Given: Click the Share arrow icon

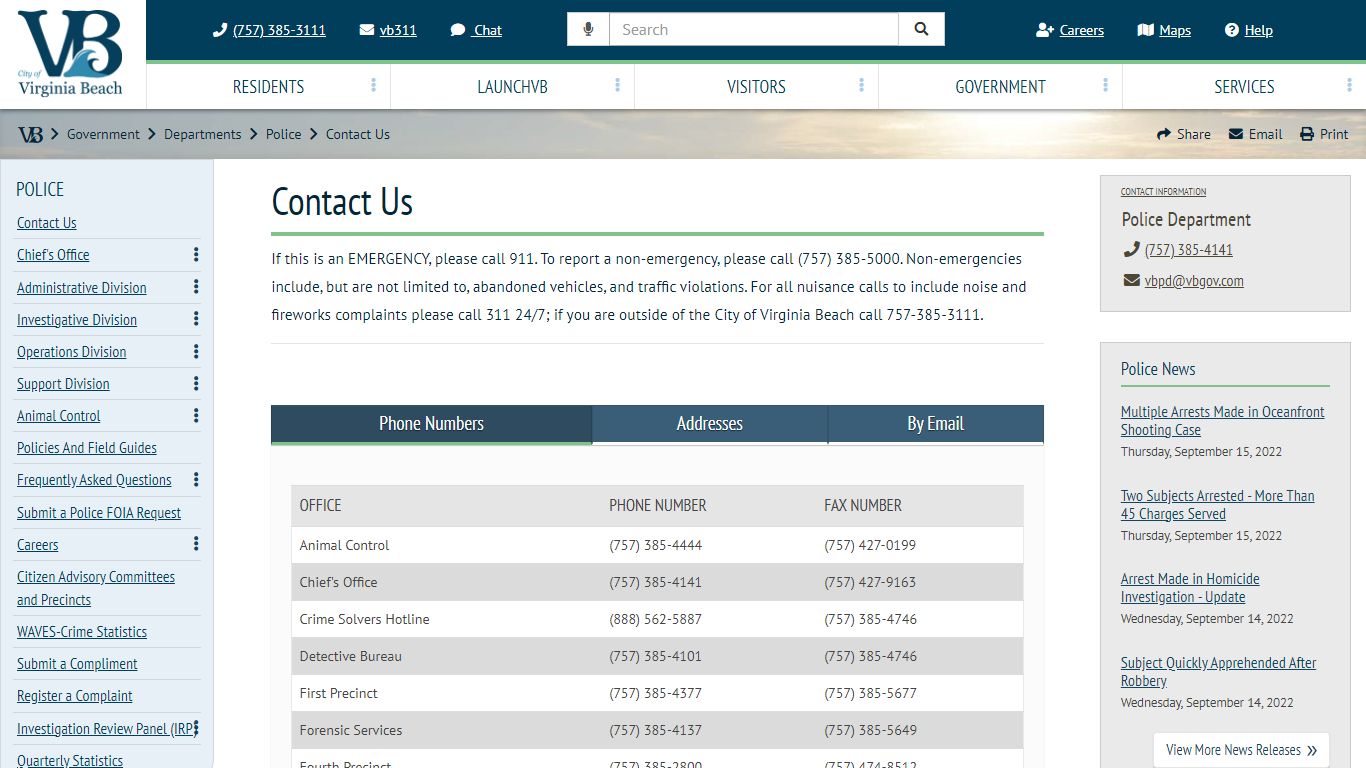Looking at the screenshot, I should coord(1164,134).
